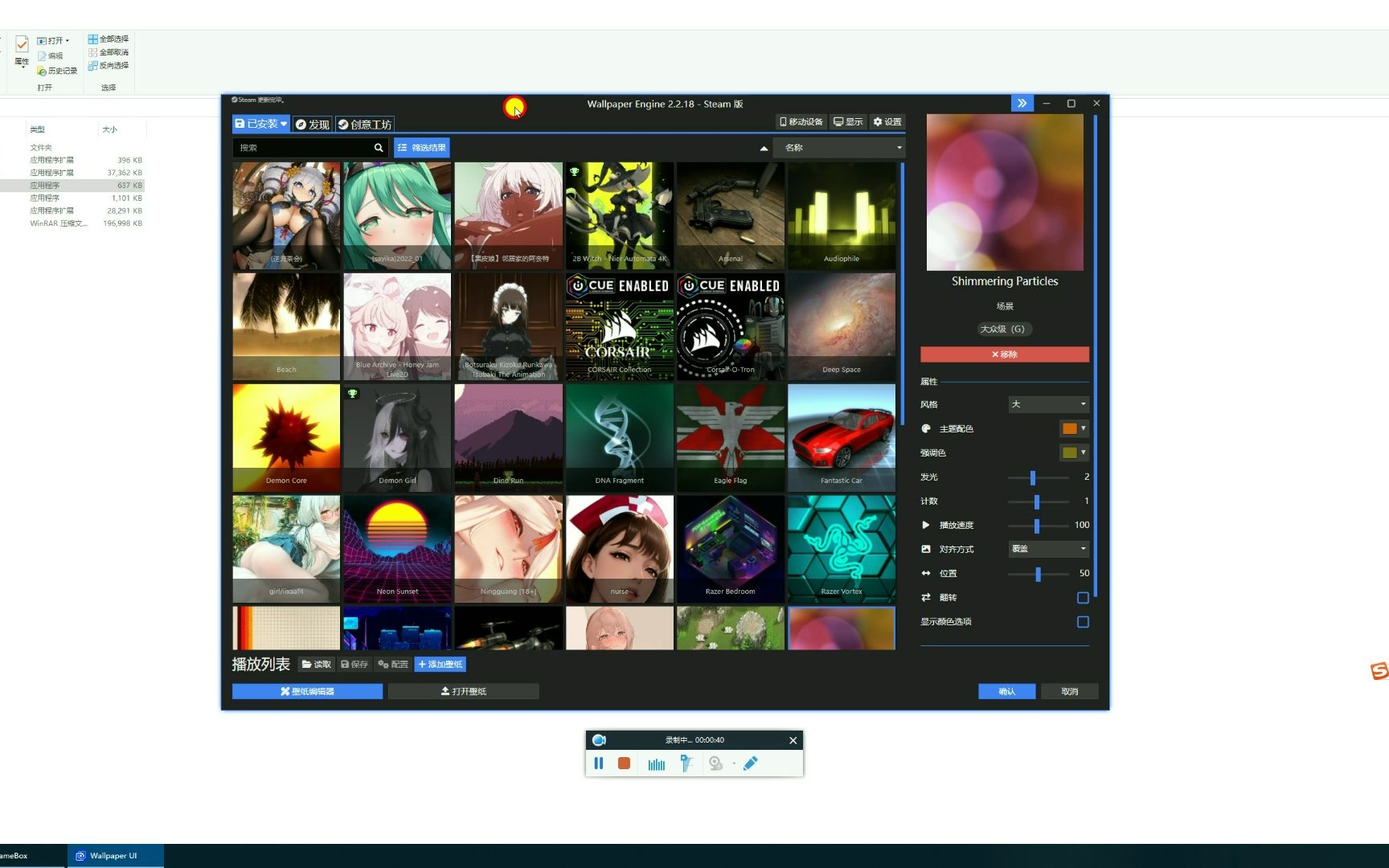Viewport: 1389px width, 868px height.
Task: Click the red 移除 remove button
Action: click(x=1005, y=354)
